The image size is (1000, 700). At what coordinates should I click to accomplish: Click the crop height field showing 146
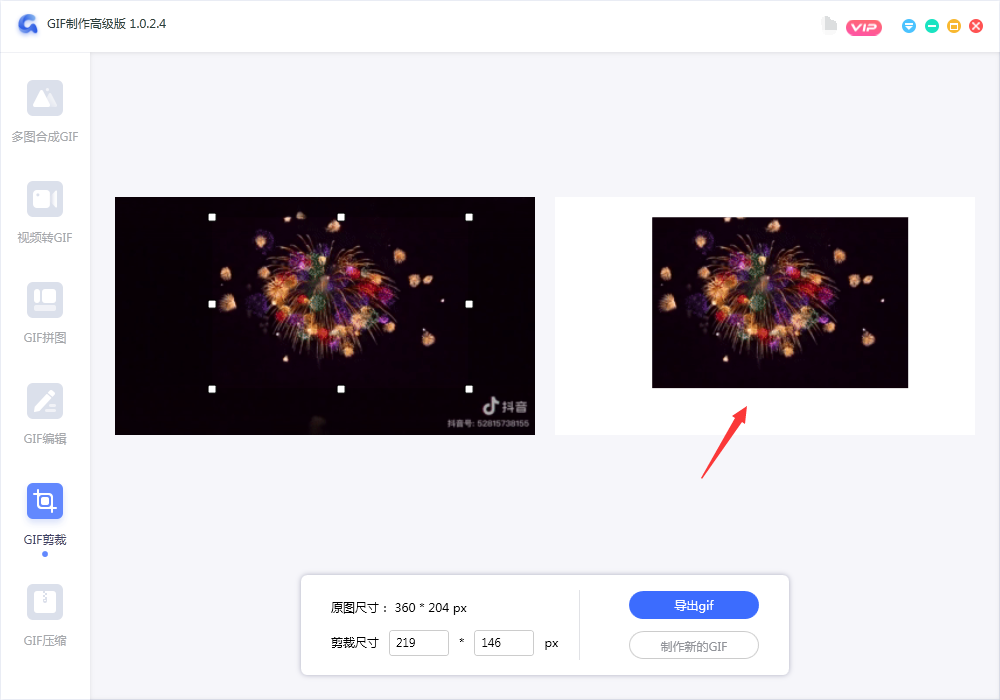(x=503, y=643)
